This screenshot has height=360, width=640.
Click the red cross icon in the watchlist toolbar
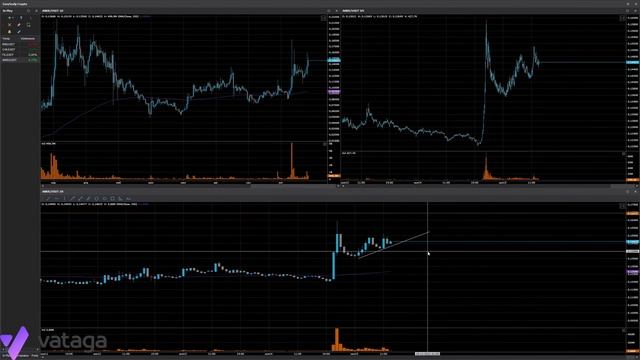click(x=9, y=25)
